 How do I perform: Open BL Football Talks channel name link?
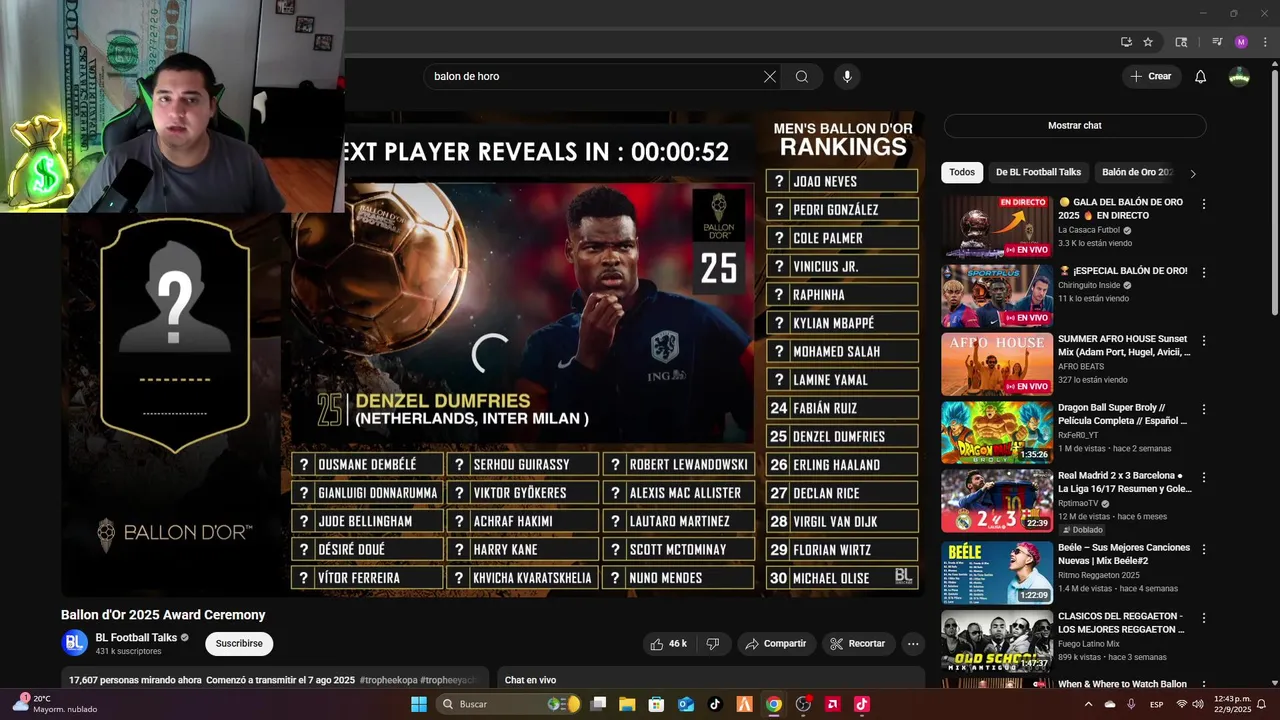[136, 637]
